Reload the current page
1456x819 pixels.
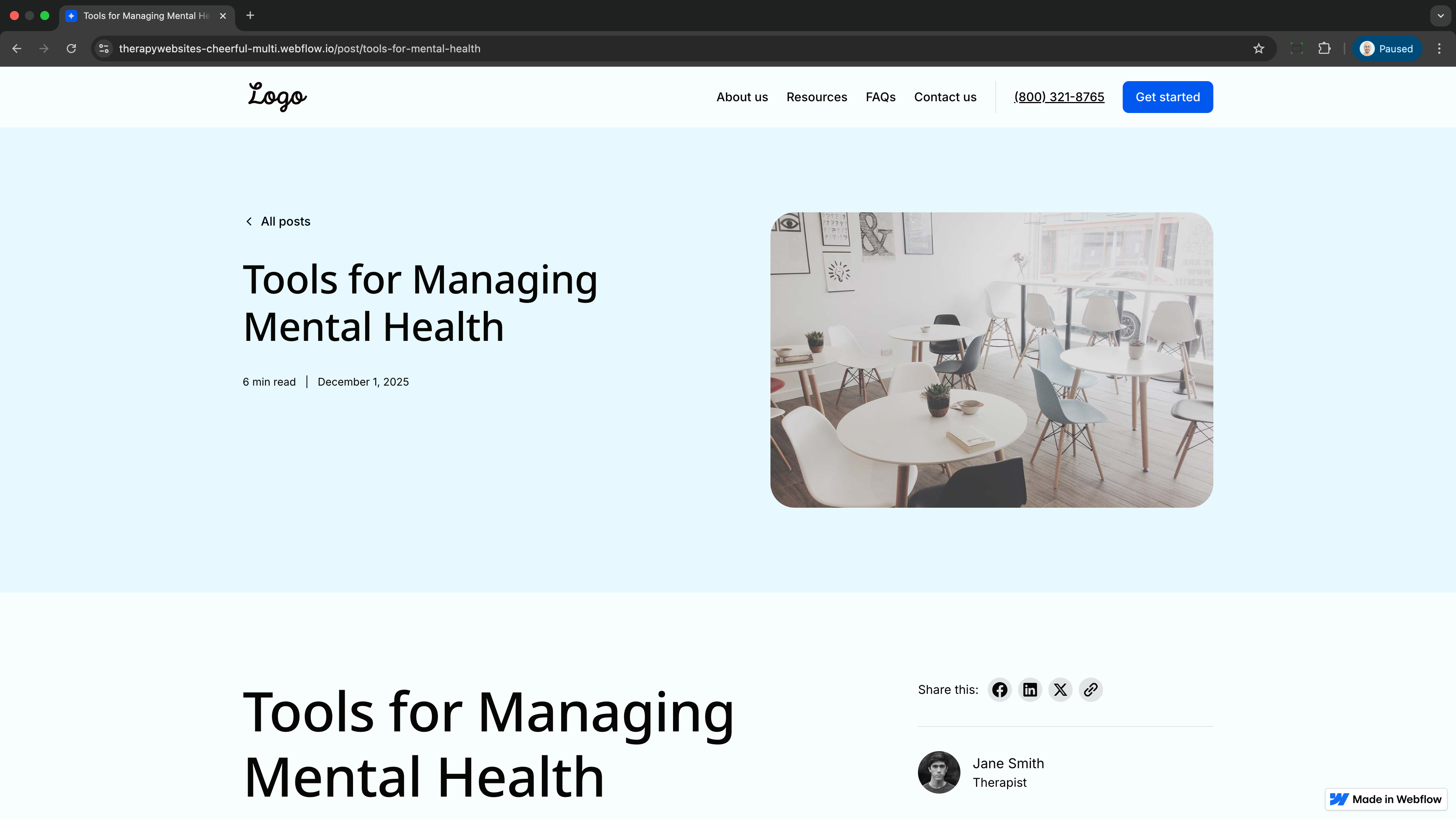[x=71, y=49]
